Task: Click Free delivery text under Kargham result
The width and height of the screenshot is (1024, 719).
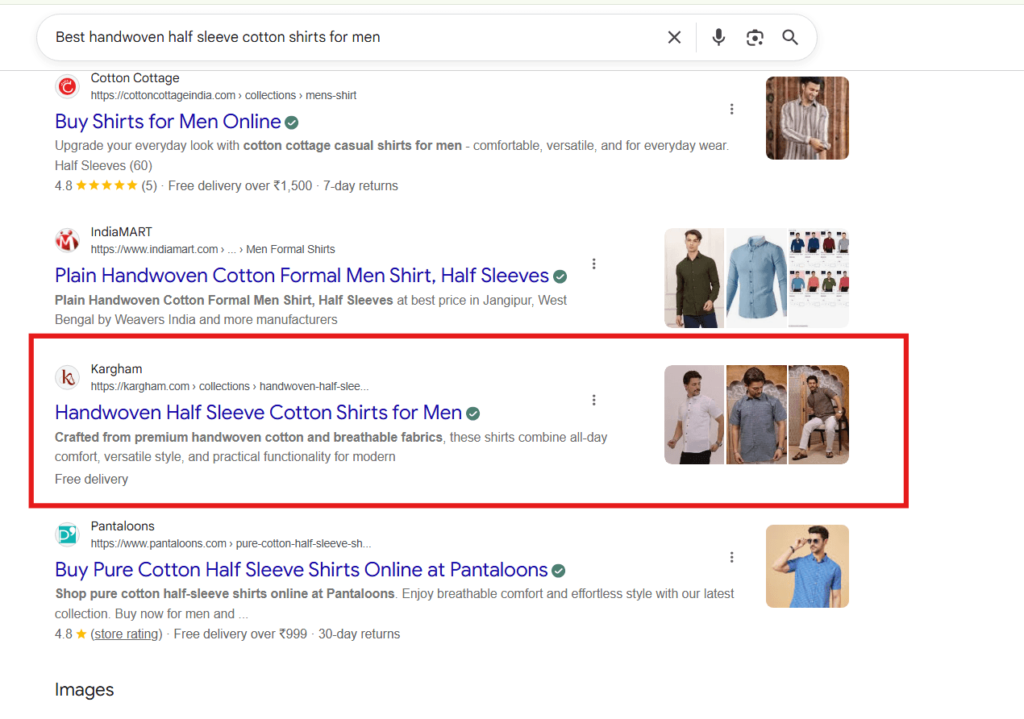Action: tap(91, 479)
